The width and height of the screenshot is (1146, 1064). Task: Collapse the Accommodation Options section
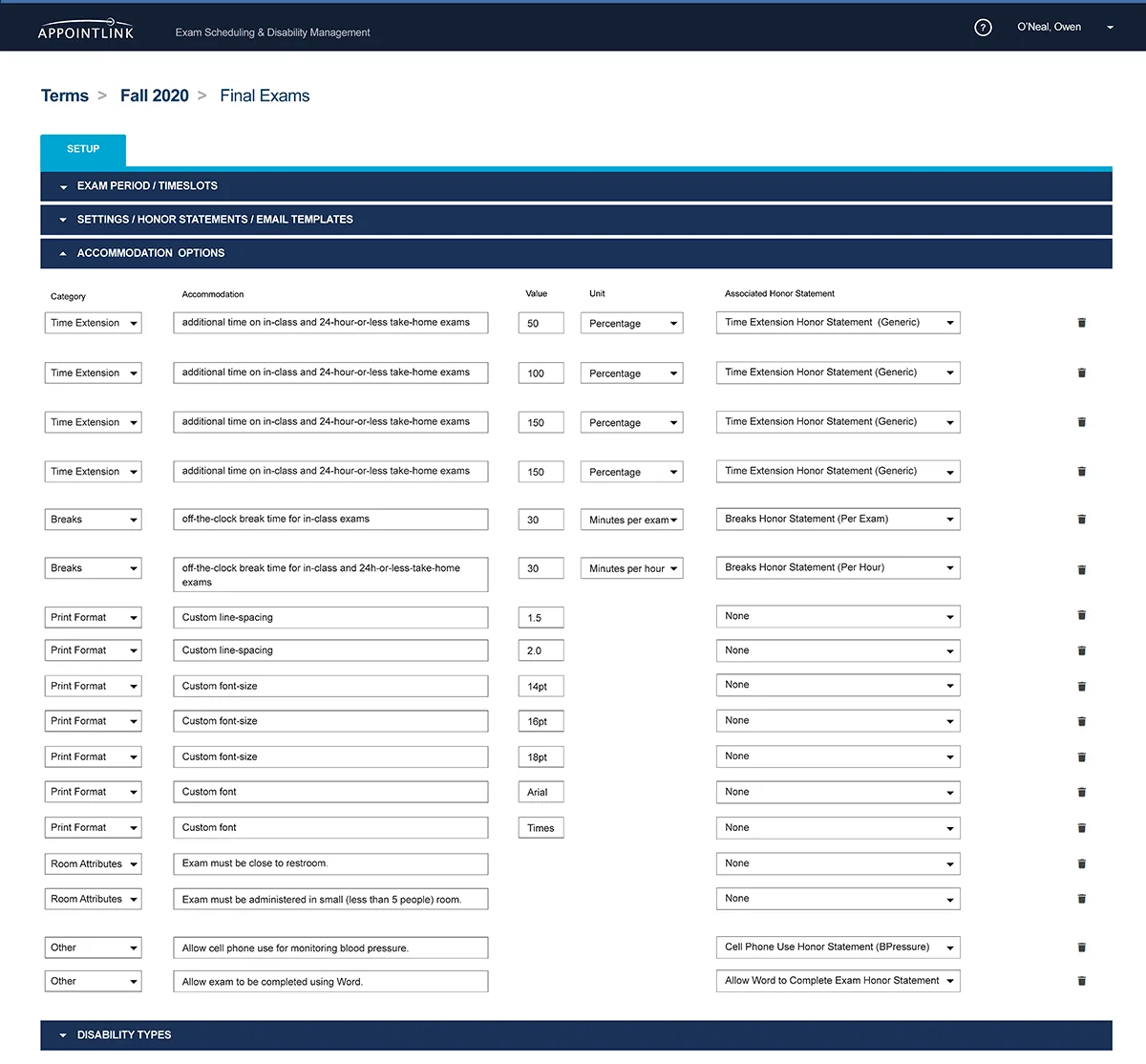point(150,253)
